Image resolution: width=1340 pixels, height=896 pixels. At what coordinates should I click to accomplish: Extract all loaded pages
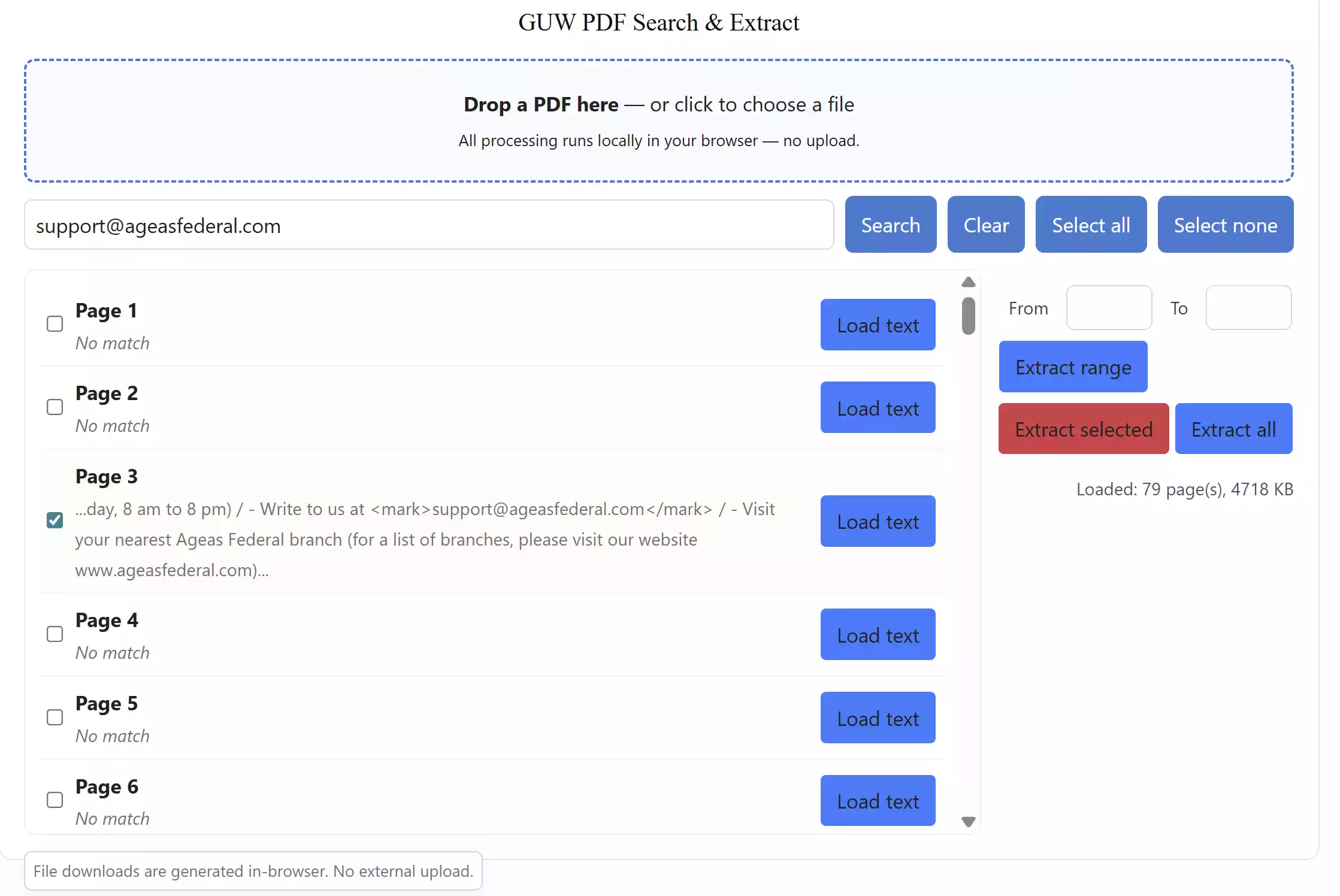point(1233,429)
